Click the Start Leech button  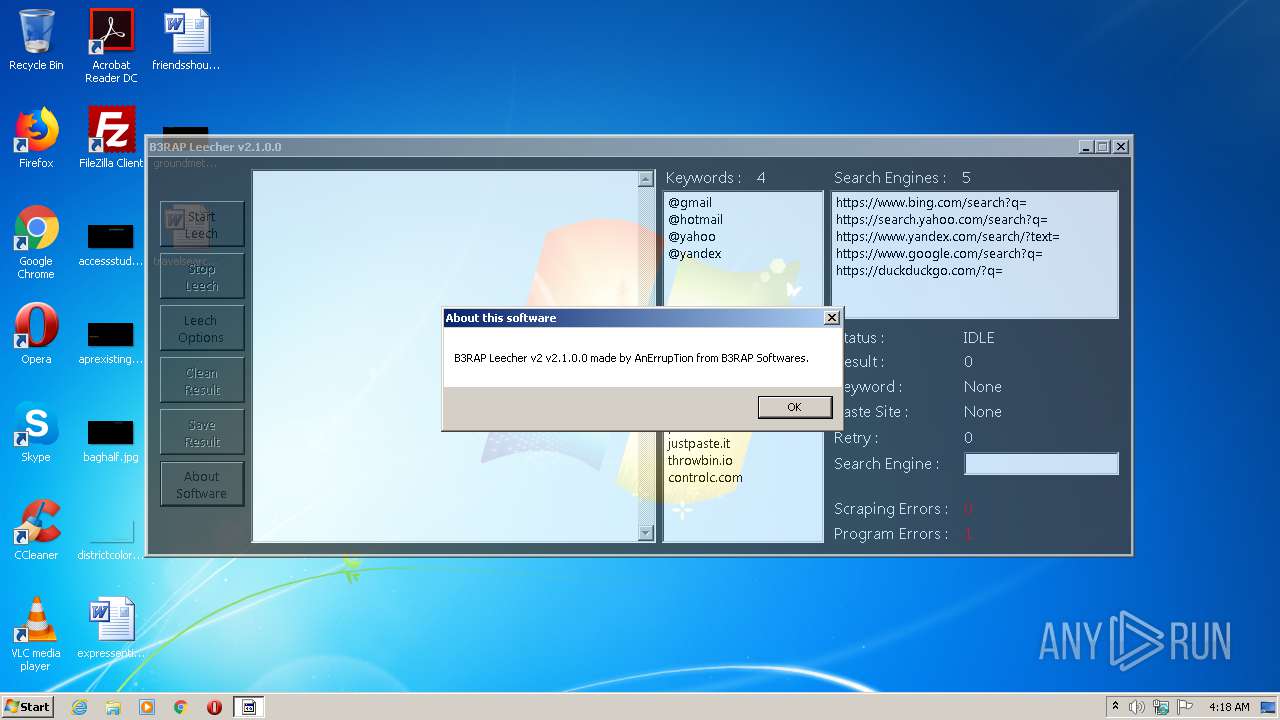202,225
